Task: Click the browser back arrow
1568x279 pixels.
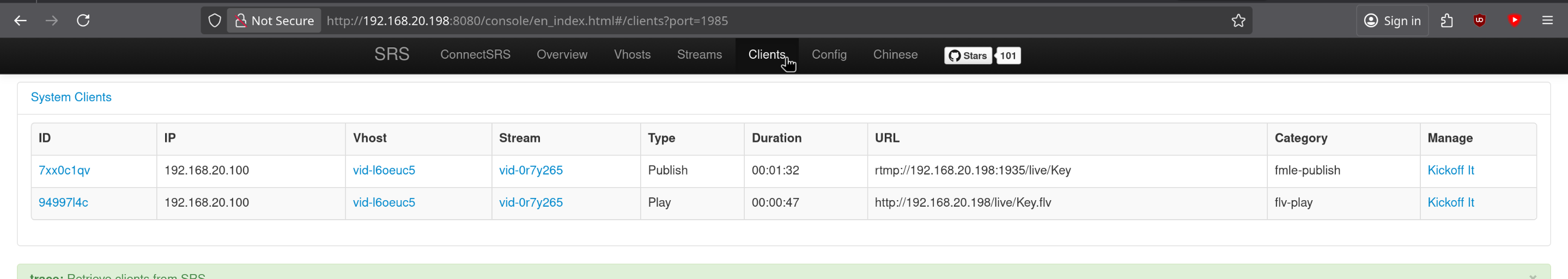Action: click(x=20, y=21)
